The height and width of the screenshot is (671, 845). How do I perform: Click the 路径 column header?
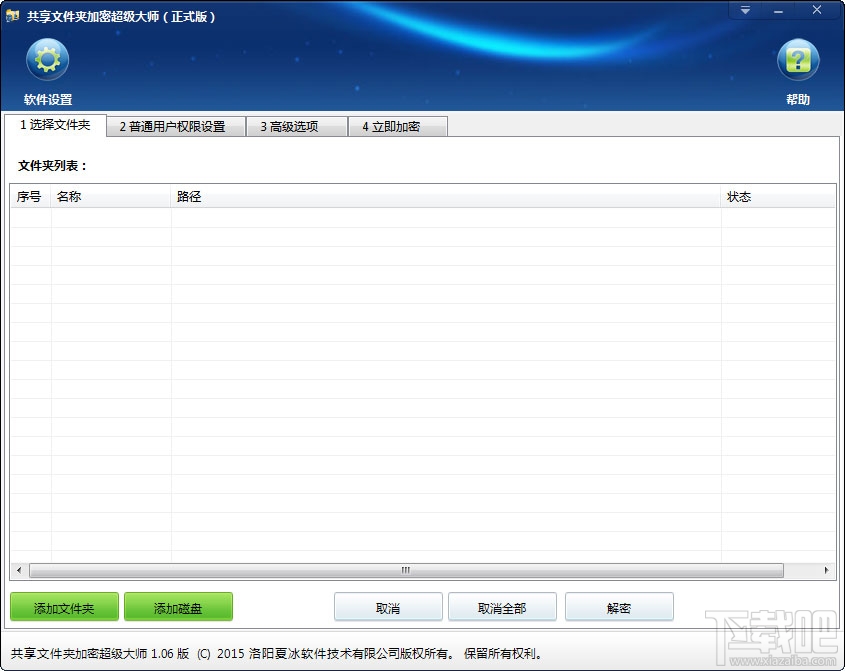pos(188,197)
